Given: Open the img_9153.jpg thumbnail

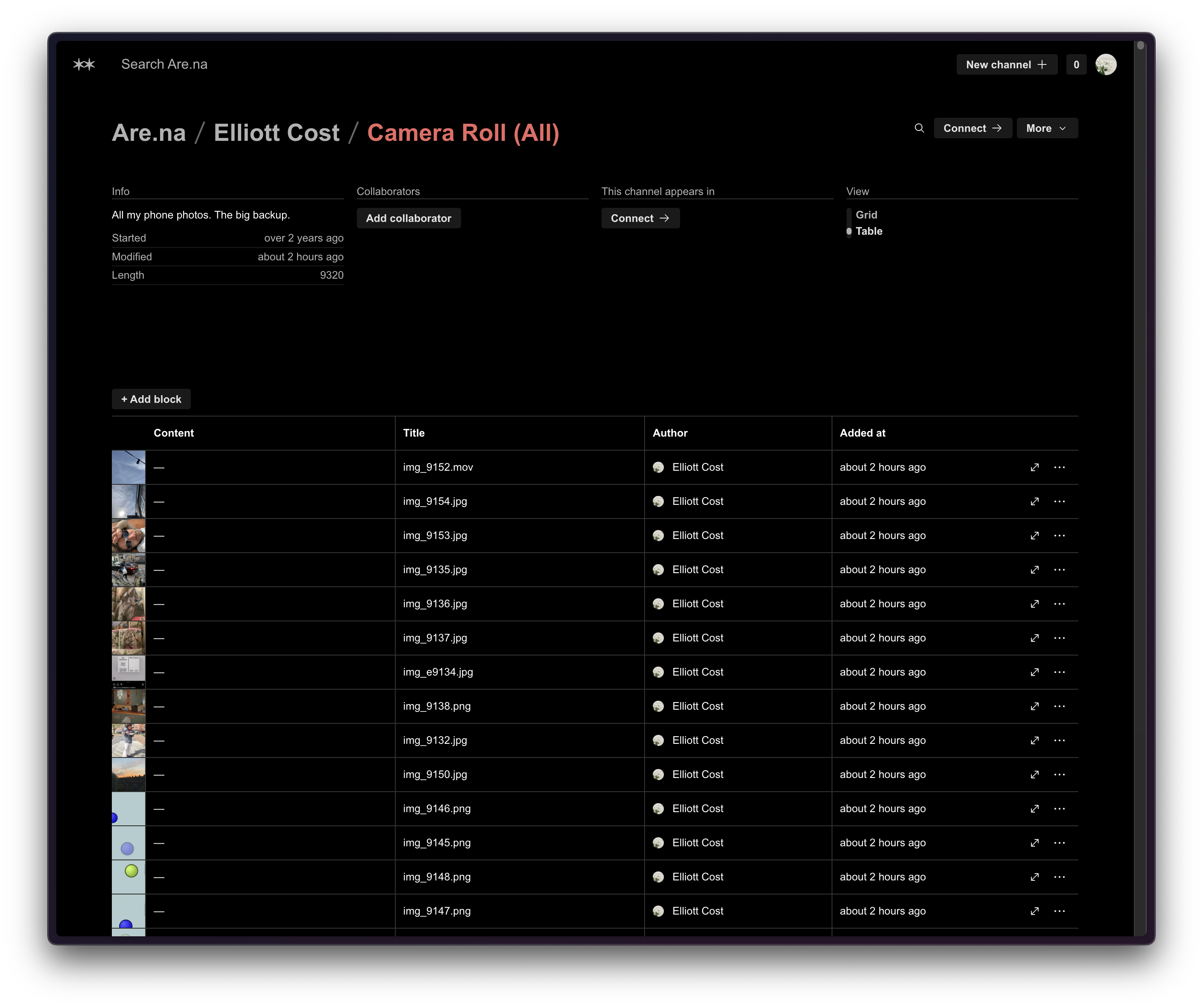Looking at the screenshot, I should tap(128, 536).
